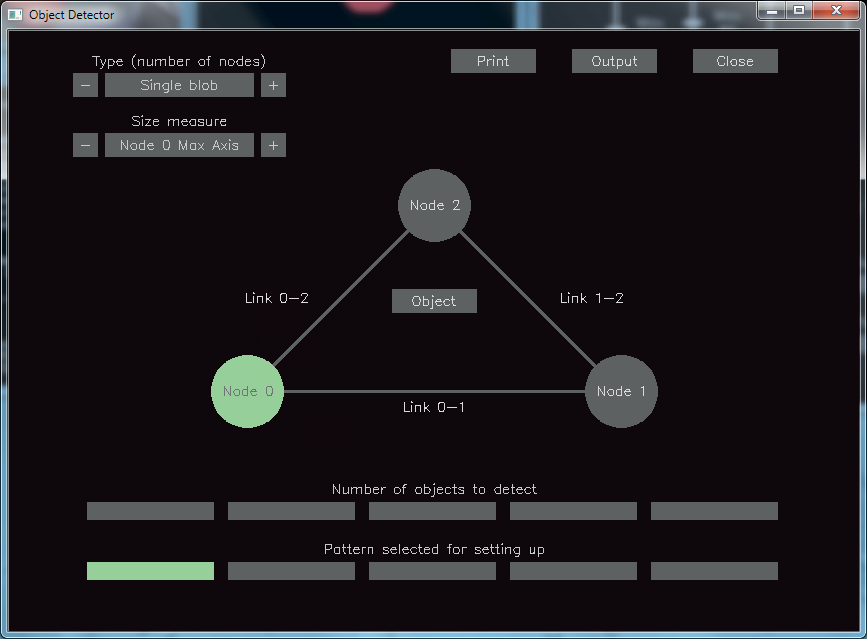
Task: Choose fourth Pattern selected for setting up slot
Action: pyautogui.click(x=573, y=571)
